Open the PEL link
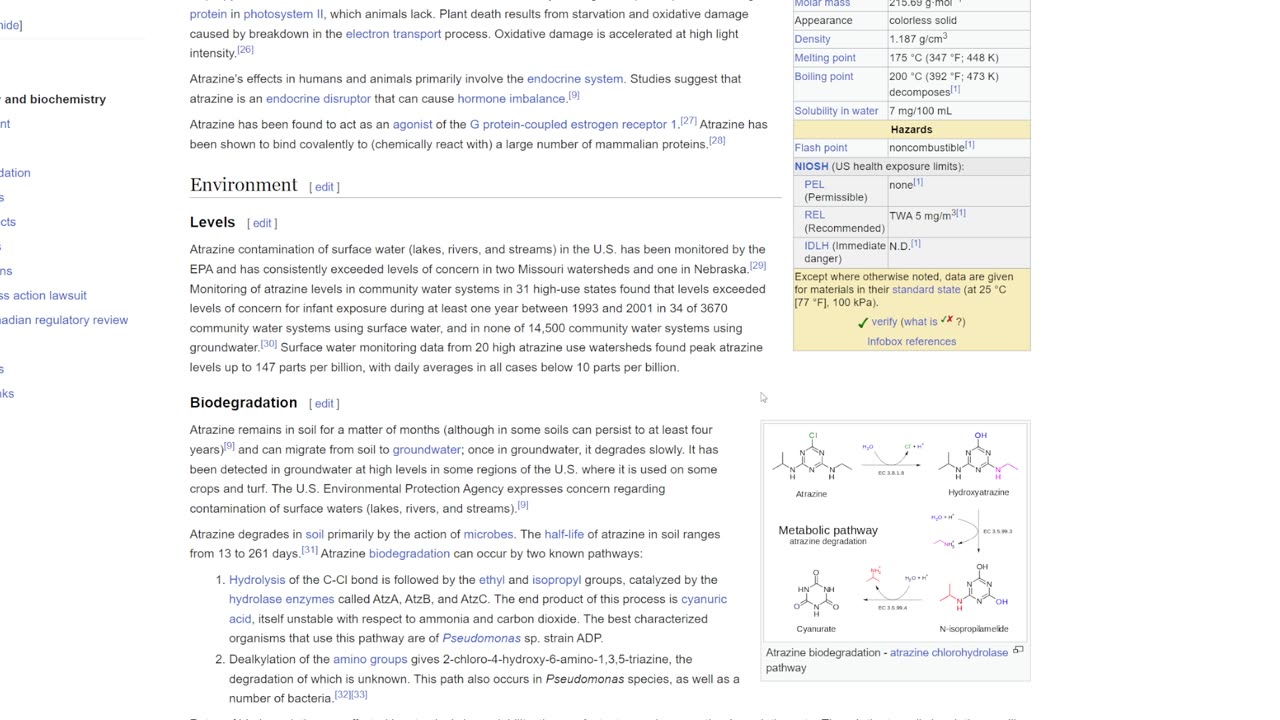This screenshot has height=720, width=1280. pyautogui.click(x=814, y=185)
